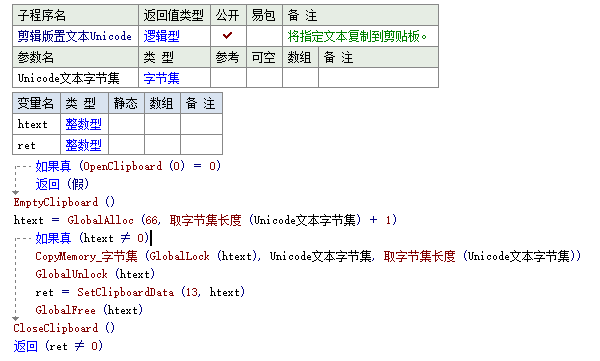Click 返回值类型 header cell
The width and height of the screenshot is (600, 361).
click(x=174, y=15)
